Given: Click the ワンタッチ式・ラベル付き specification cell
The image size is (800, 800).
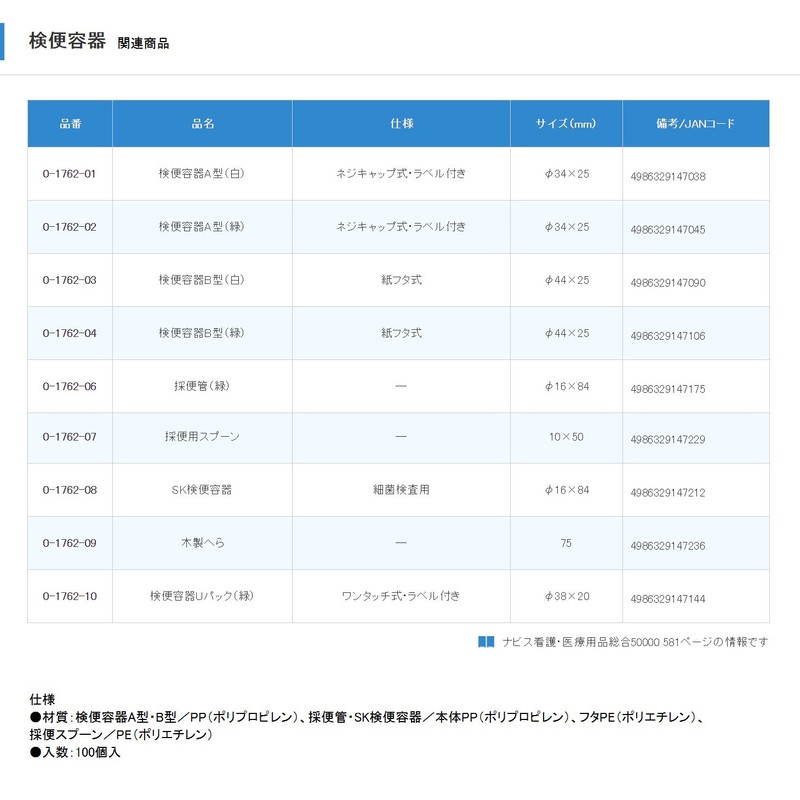Looking at the screenshot, I should [x=401, y=596].
